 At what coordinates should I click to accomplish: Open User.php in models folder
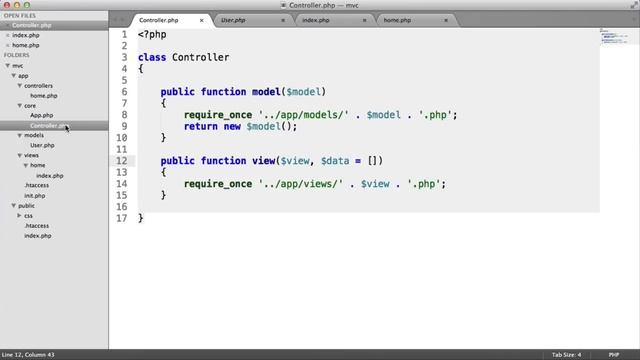click(42, 145)
